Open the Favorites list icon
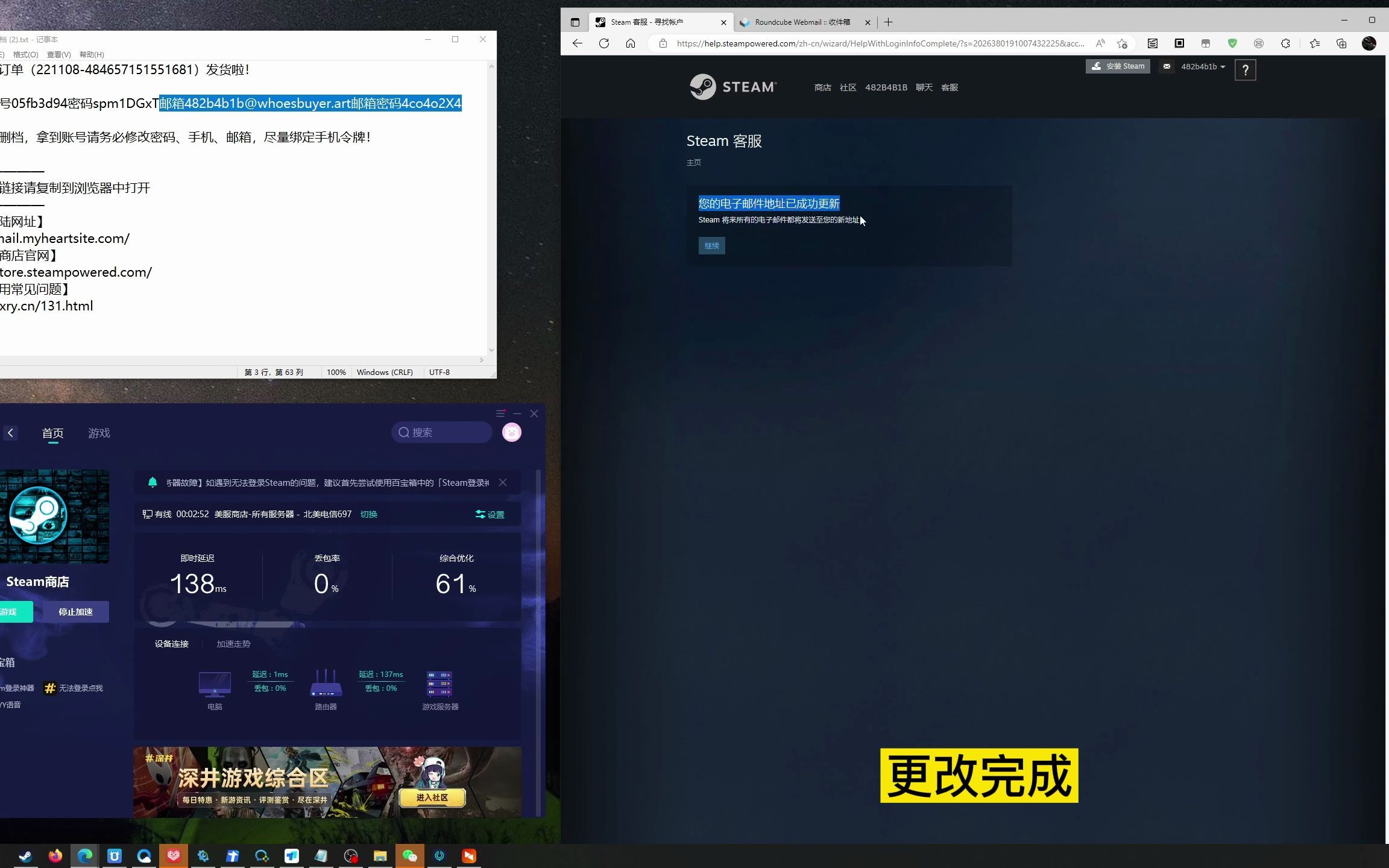Image resolution: width=1389 pixels, height=868 pixels. click(1315, 43)
